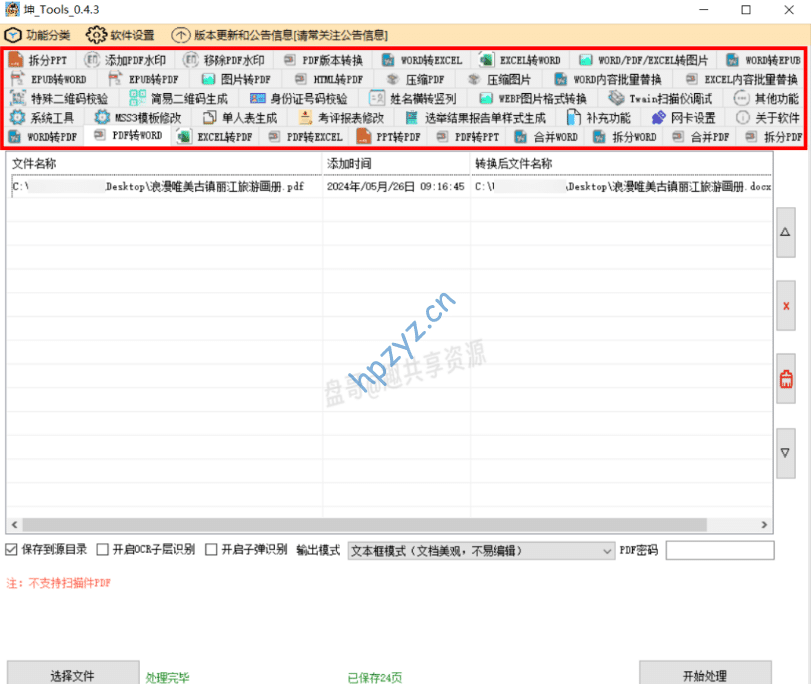Viewport: 811px width, 684px height.
Task: Switch to the 压缩PDF tab
Action: (415, 79)
